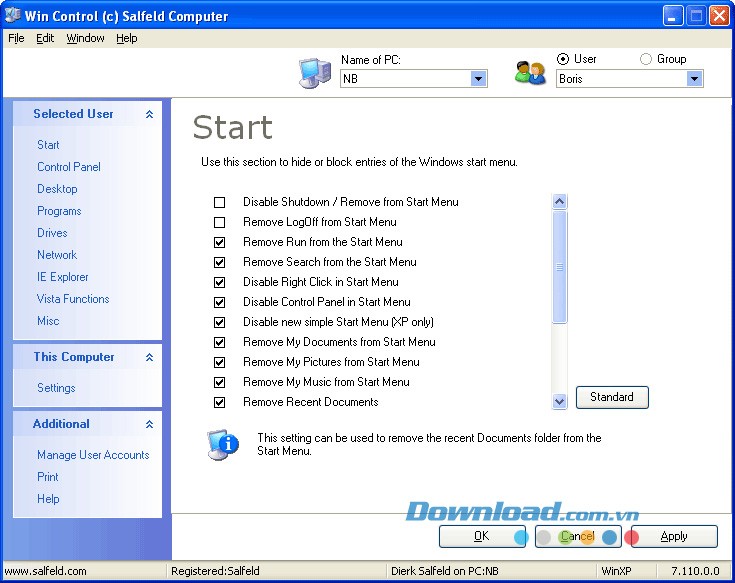Select the Group radio button
This screenshot has width=735, height=583.
tap(645, 59)
